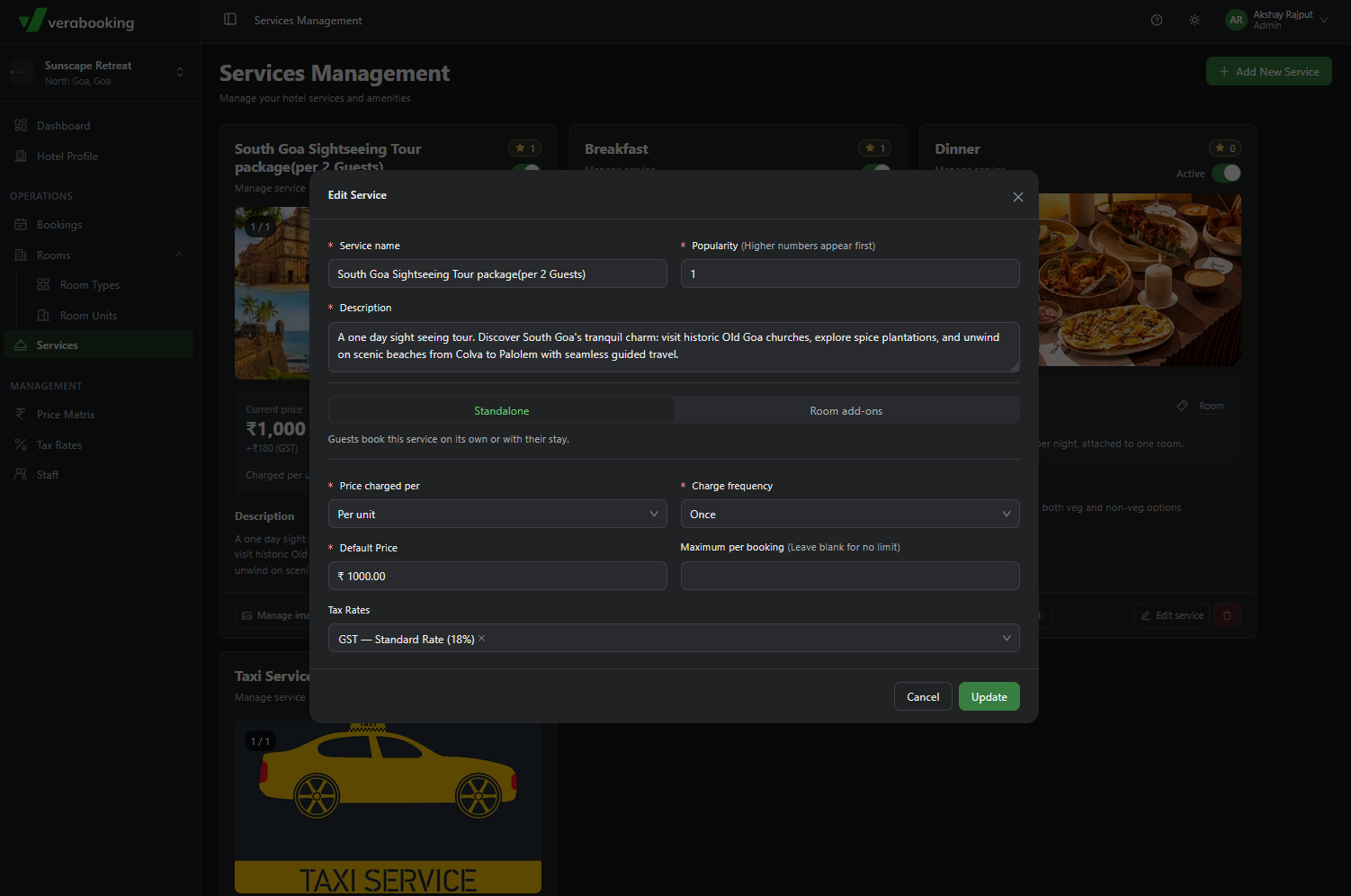Open the Charge frequency dropdown

[850, 514]
